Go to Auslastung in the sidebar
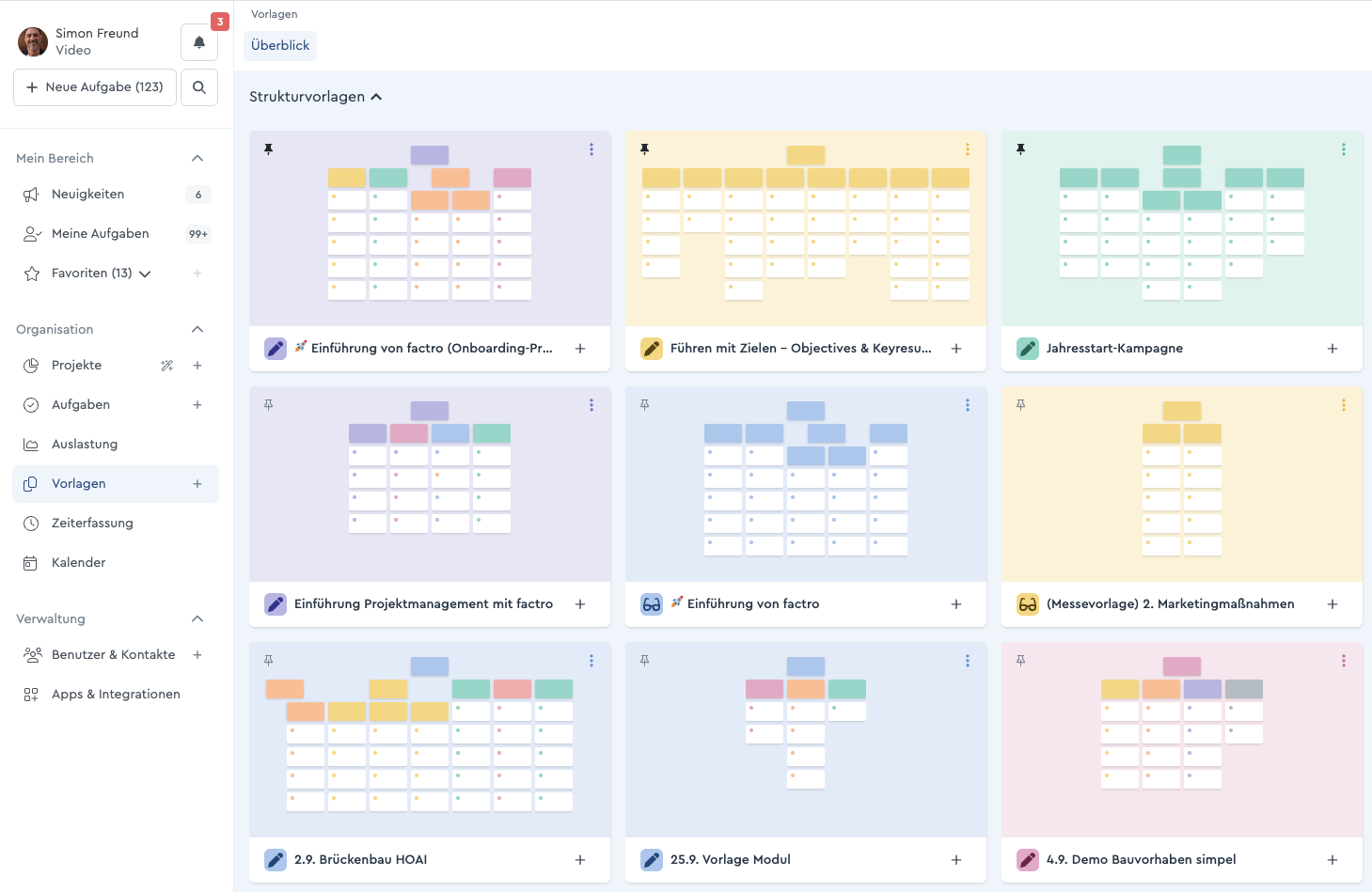Image resolution: width=1372 pixels, height=892 pixels. coord(116,445)
